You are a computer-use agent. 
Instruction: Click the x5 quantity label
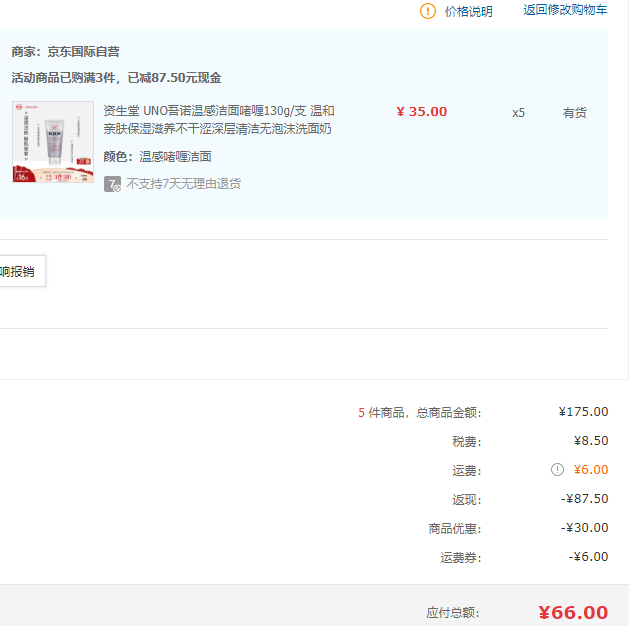click(x=518, y=113)
